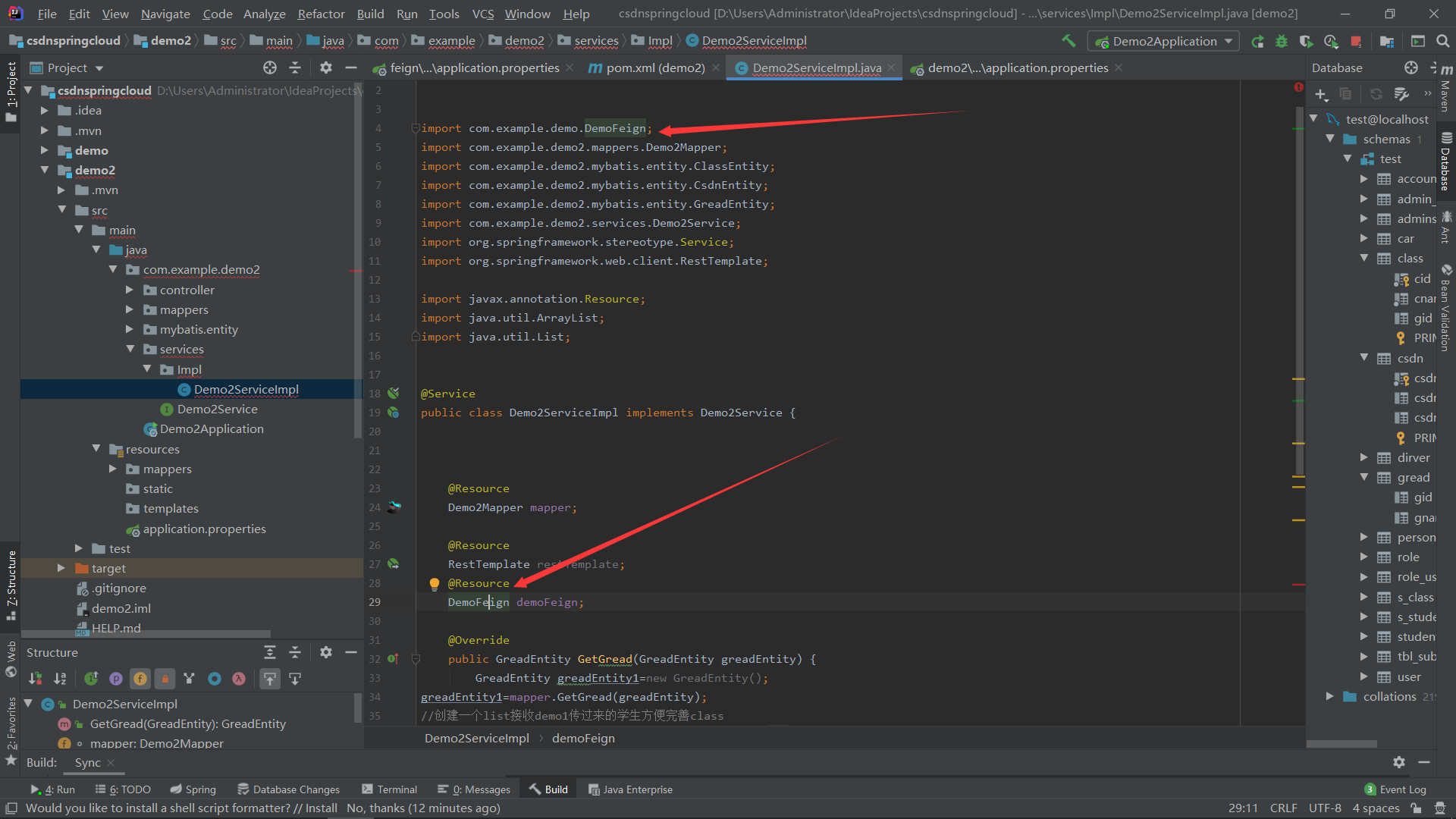The image size is (1456, 819).
Task: Open the Refactor menu
Action: click(x=321, y=14)
